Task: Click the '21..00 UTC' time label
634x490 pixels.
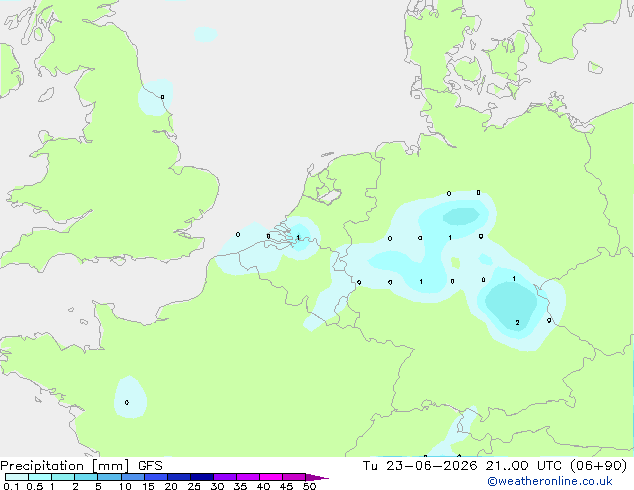Action: click(x=524, y=466)
